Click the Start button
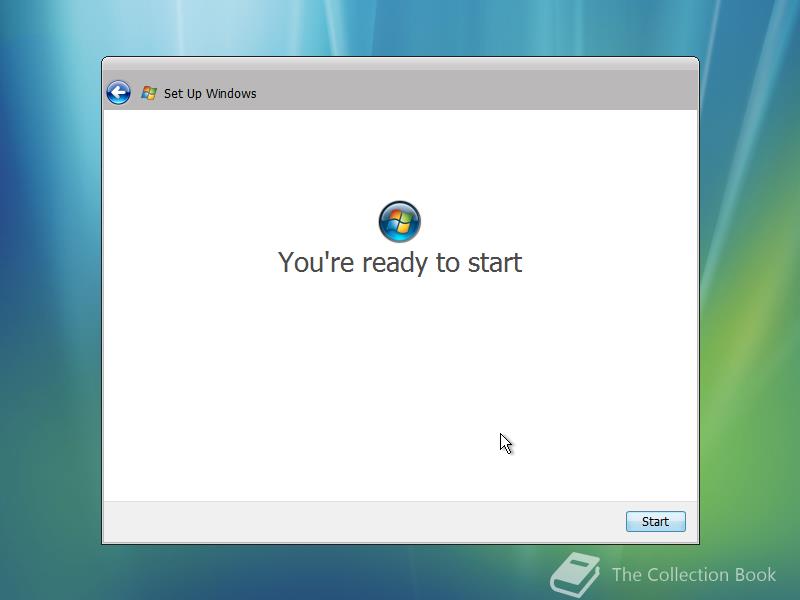 click(656, 521)
